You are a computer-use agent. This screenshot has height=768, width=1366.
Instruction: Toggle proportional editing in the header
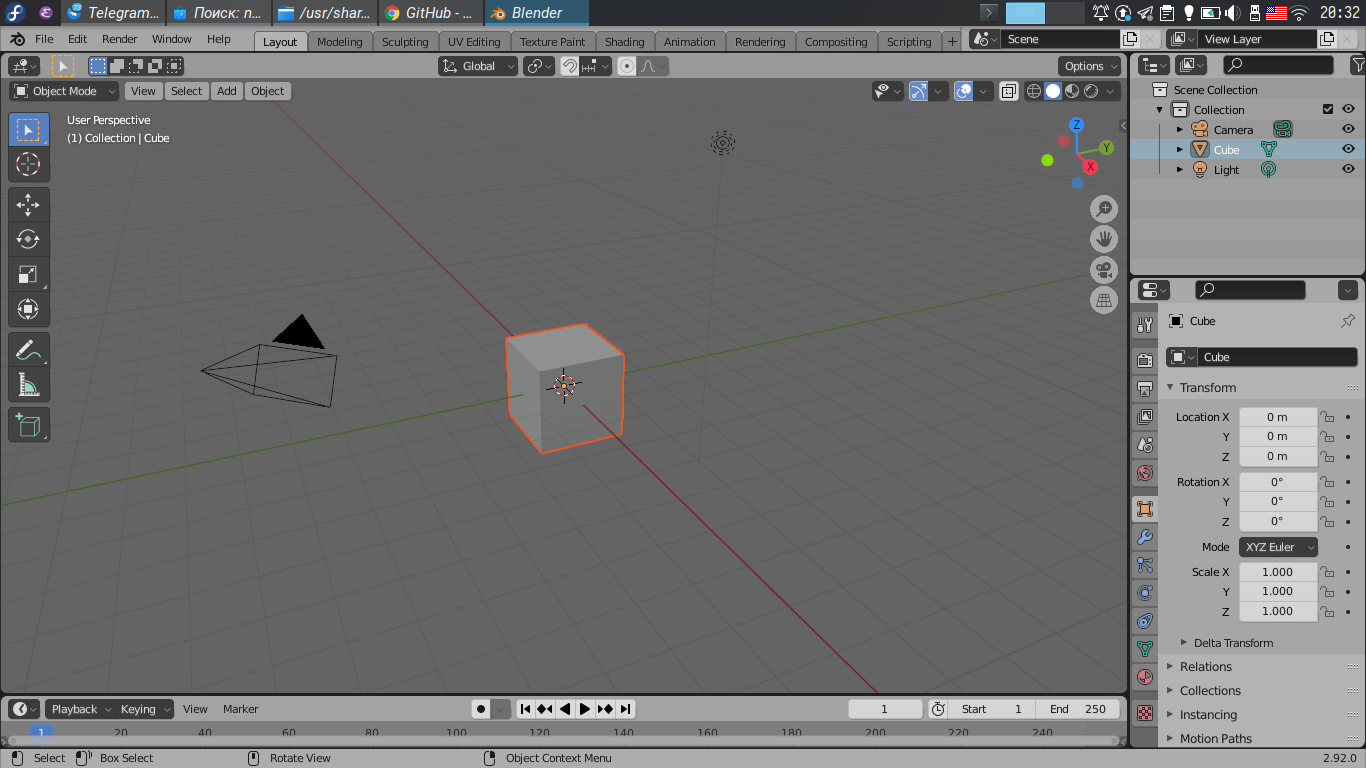(627, 66)
